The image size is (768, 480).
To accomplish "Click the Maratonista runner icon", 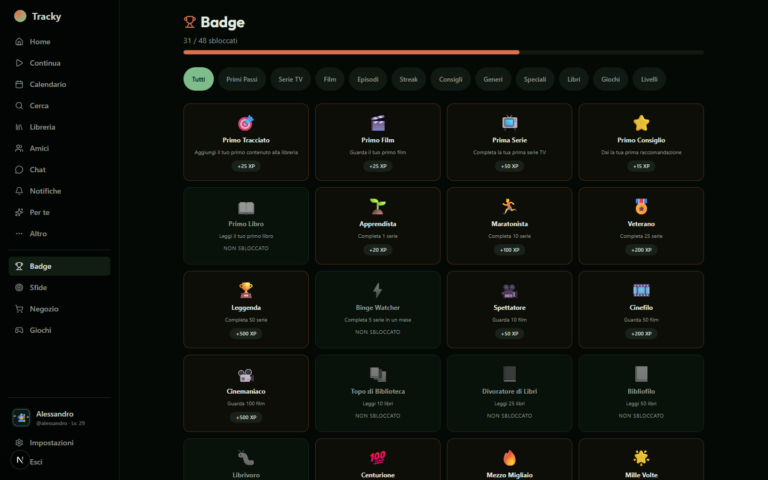I will tap(509, 207).
